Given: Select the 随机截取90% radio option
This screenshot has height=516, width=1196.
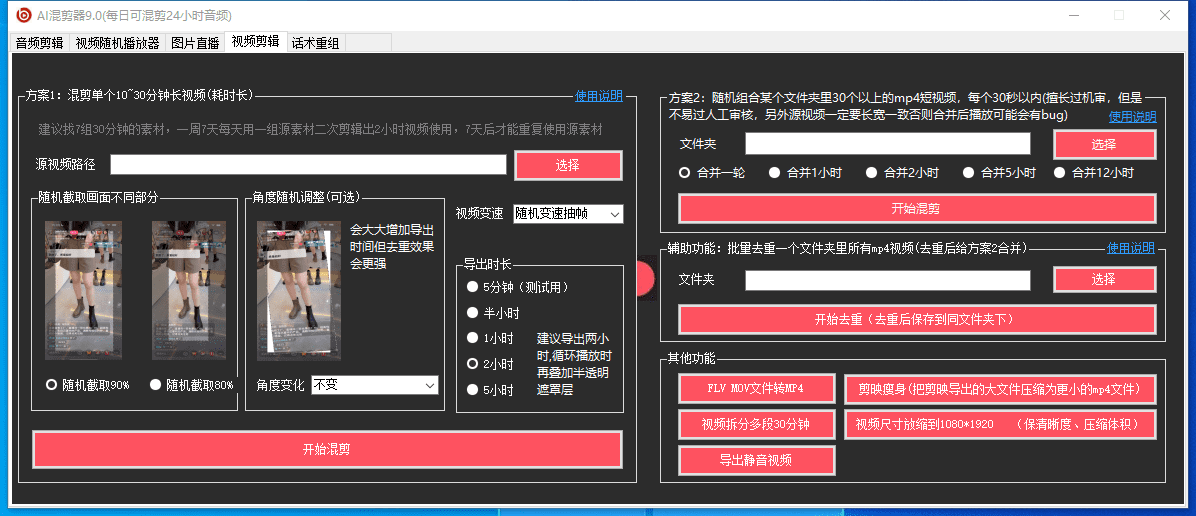Looking at the screenshot, I should (x=52, y=384).
